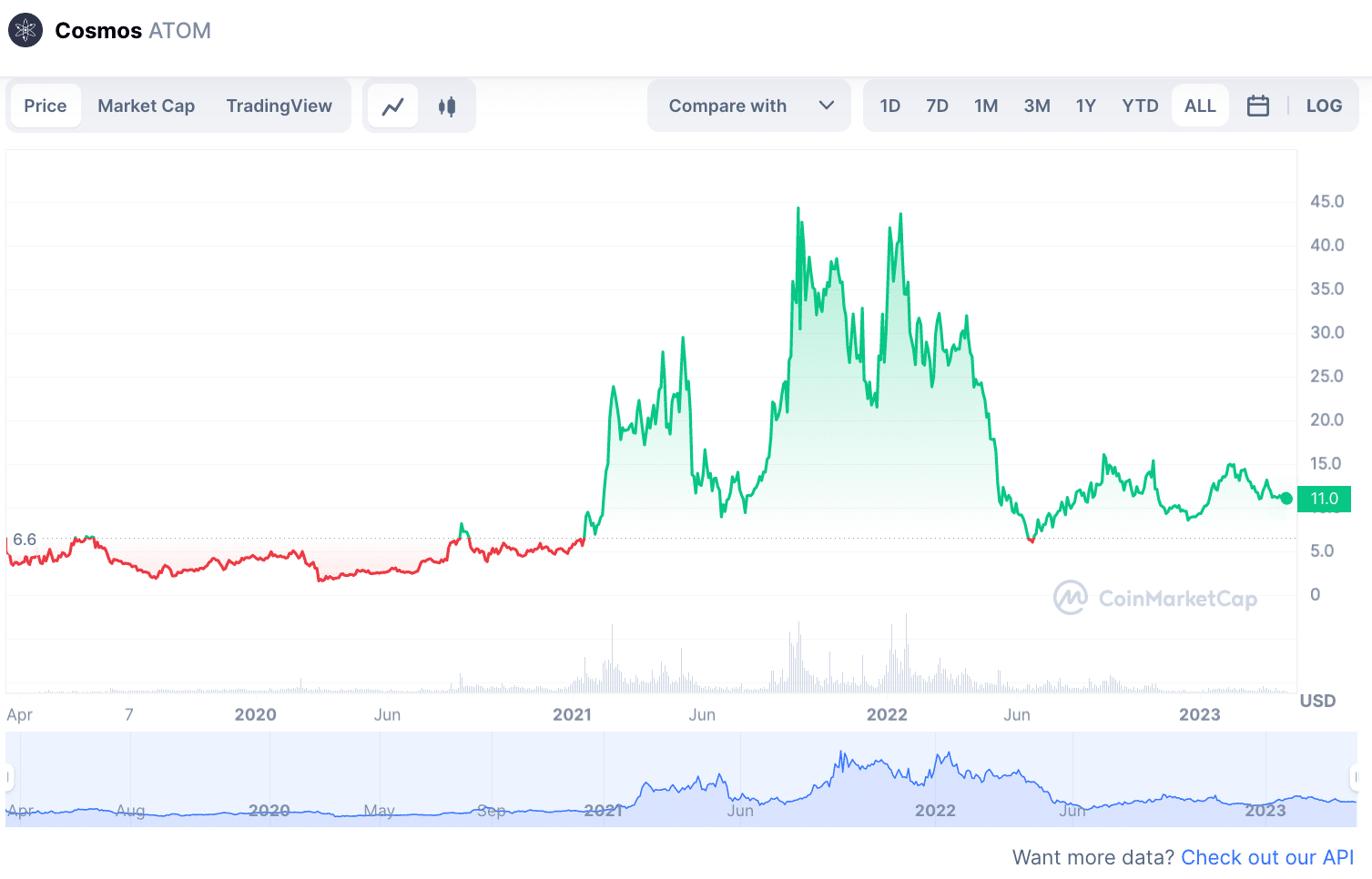Viewport: 1372px width, 879px height.
Task: Click the 2022 label on main x-axis
Action: pos(887,714)
